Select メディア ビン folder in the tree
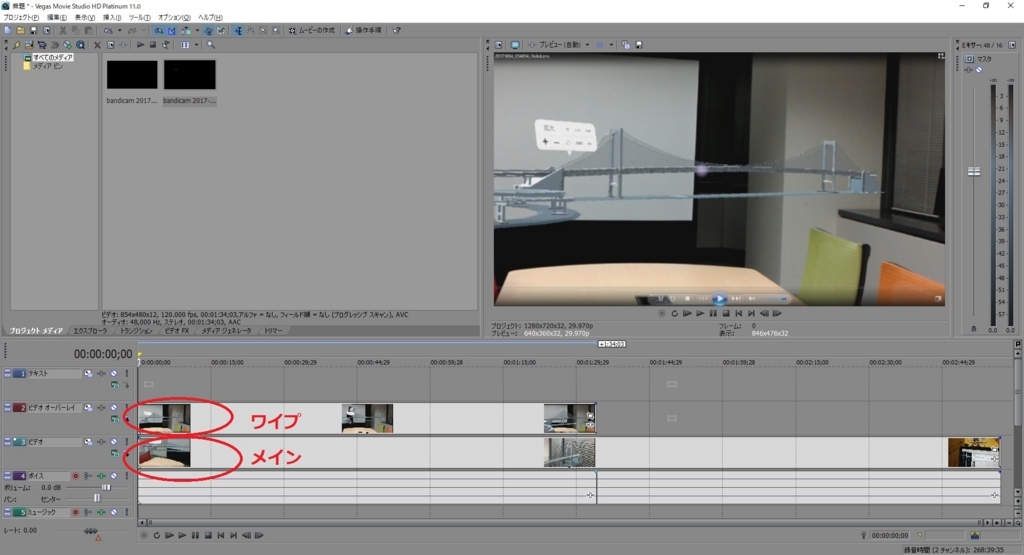This screenshot has width=1024, height=555. (x=47, y=66)
